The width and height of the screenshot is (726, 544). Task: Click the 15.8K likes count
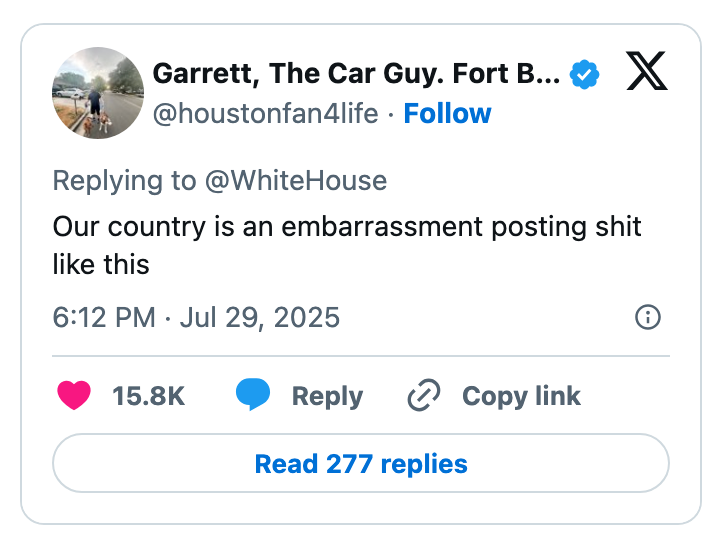click(x=148, y=396)
